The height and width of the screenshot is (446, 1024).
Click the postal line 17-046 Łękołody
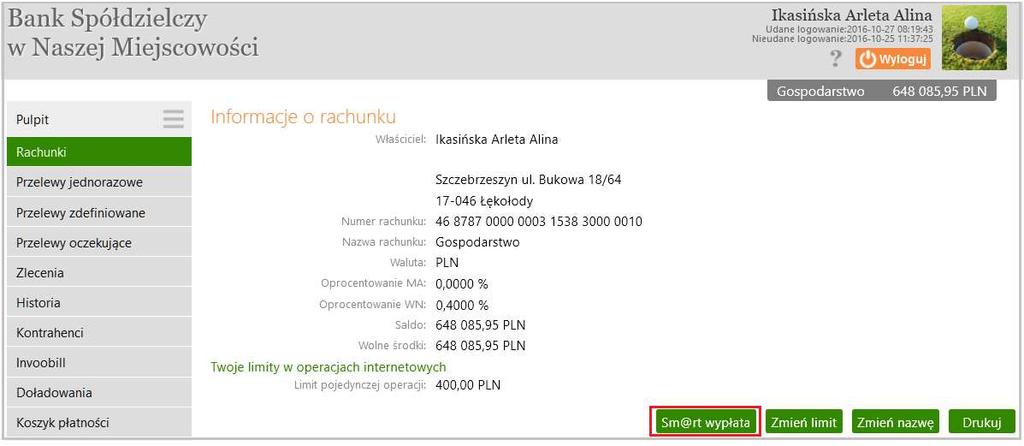tap(483, 200)
